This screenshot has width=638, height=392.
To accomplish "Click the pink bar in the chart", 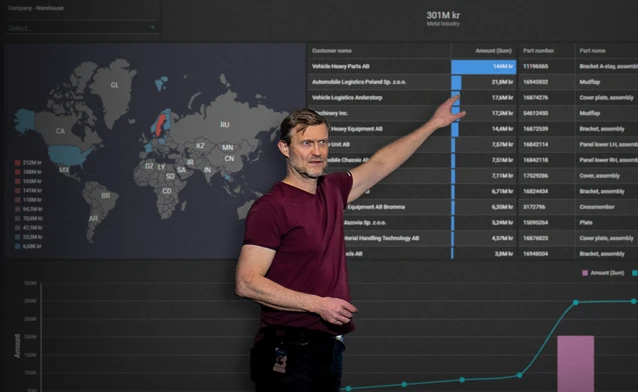I will 576,364.
